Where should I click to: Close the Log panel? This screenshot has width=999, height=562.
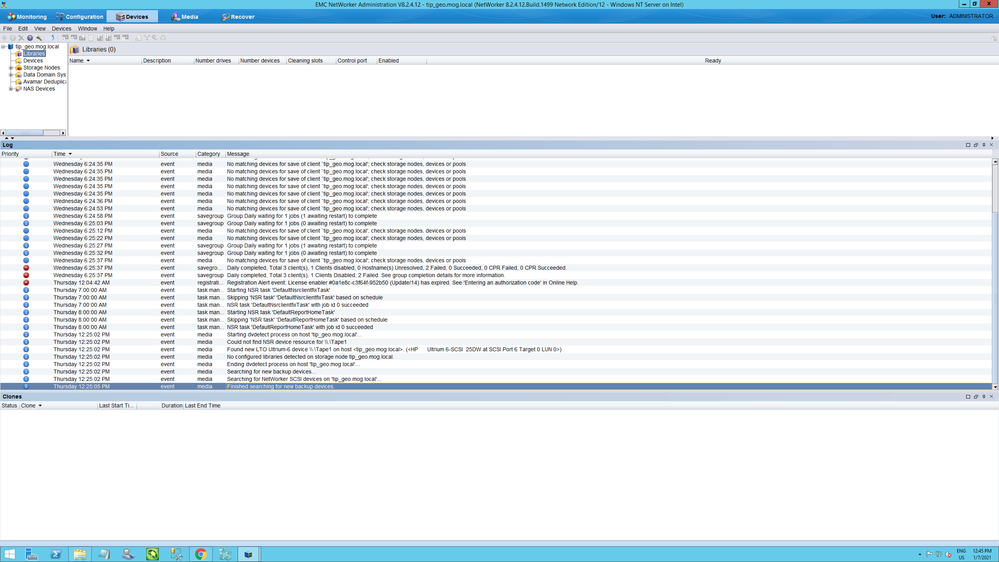[x=991, y=145]
